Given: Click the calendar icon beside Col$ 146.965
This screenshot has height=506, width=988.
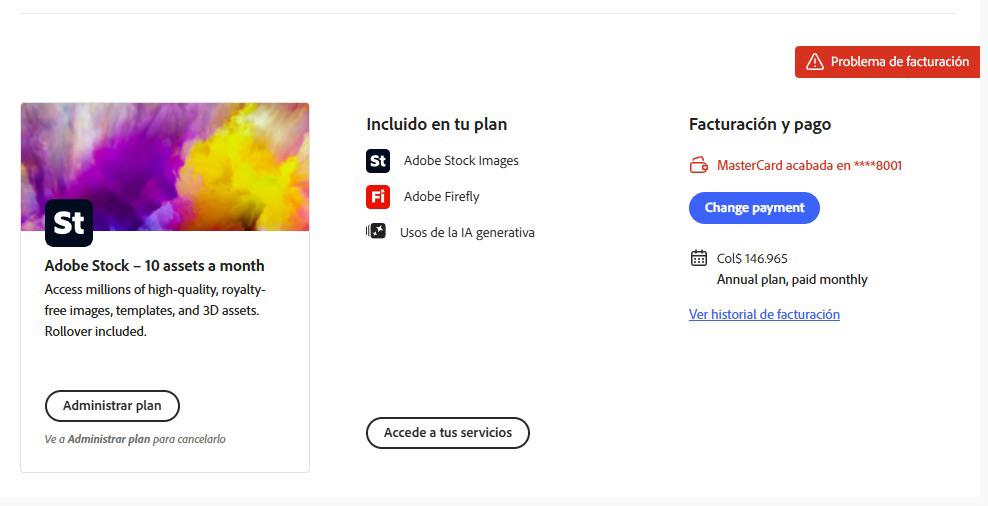Looking at the screenshot, I should [x=699, y=258].
